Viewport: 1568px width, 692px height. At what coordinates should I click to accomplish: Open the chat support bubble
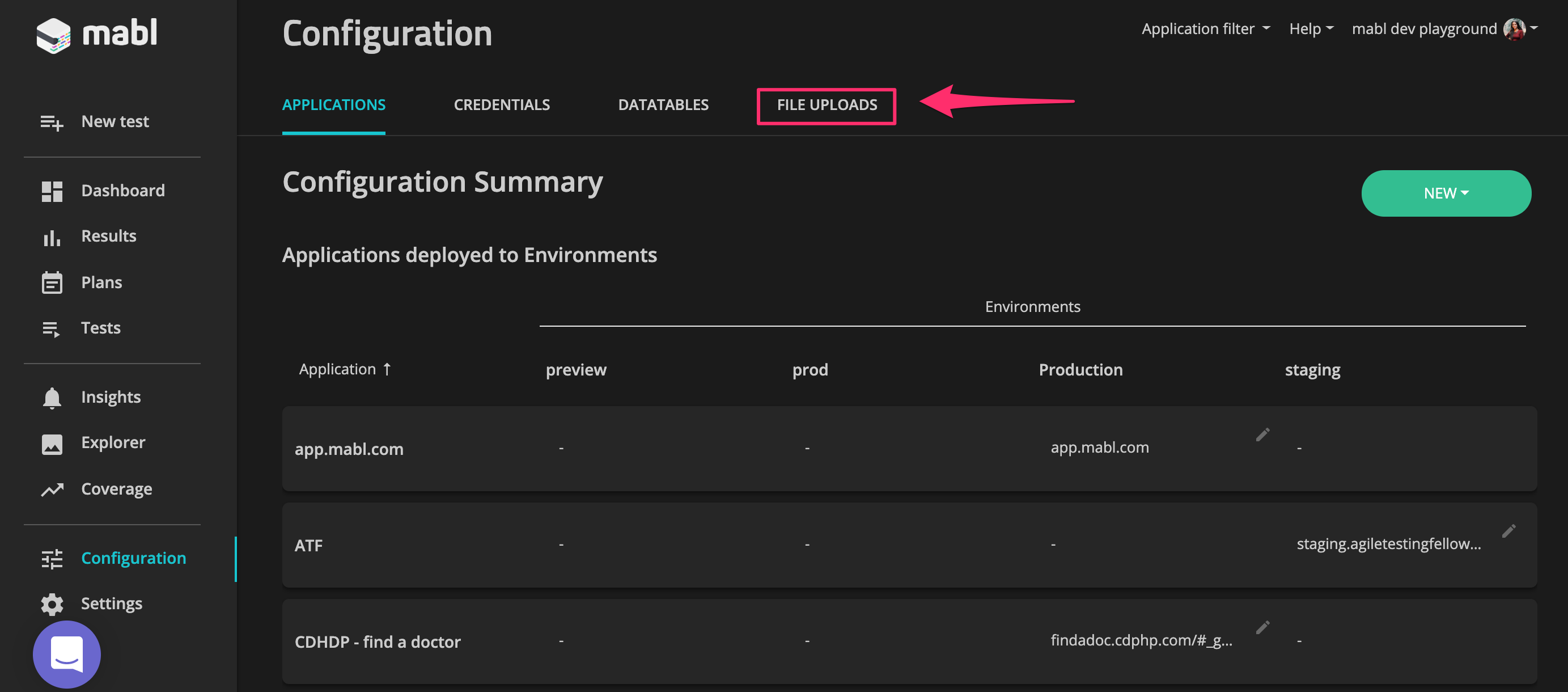click(x=67, y=653)
